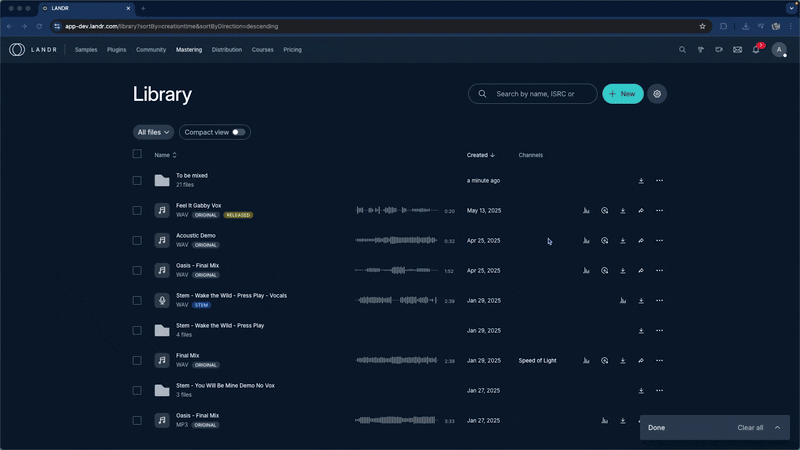This screenshot has width=800, height=450.
Task: Seek within the Final Mix waveform
Action: click(x=397, y=360)
